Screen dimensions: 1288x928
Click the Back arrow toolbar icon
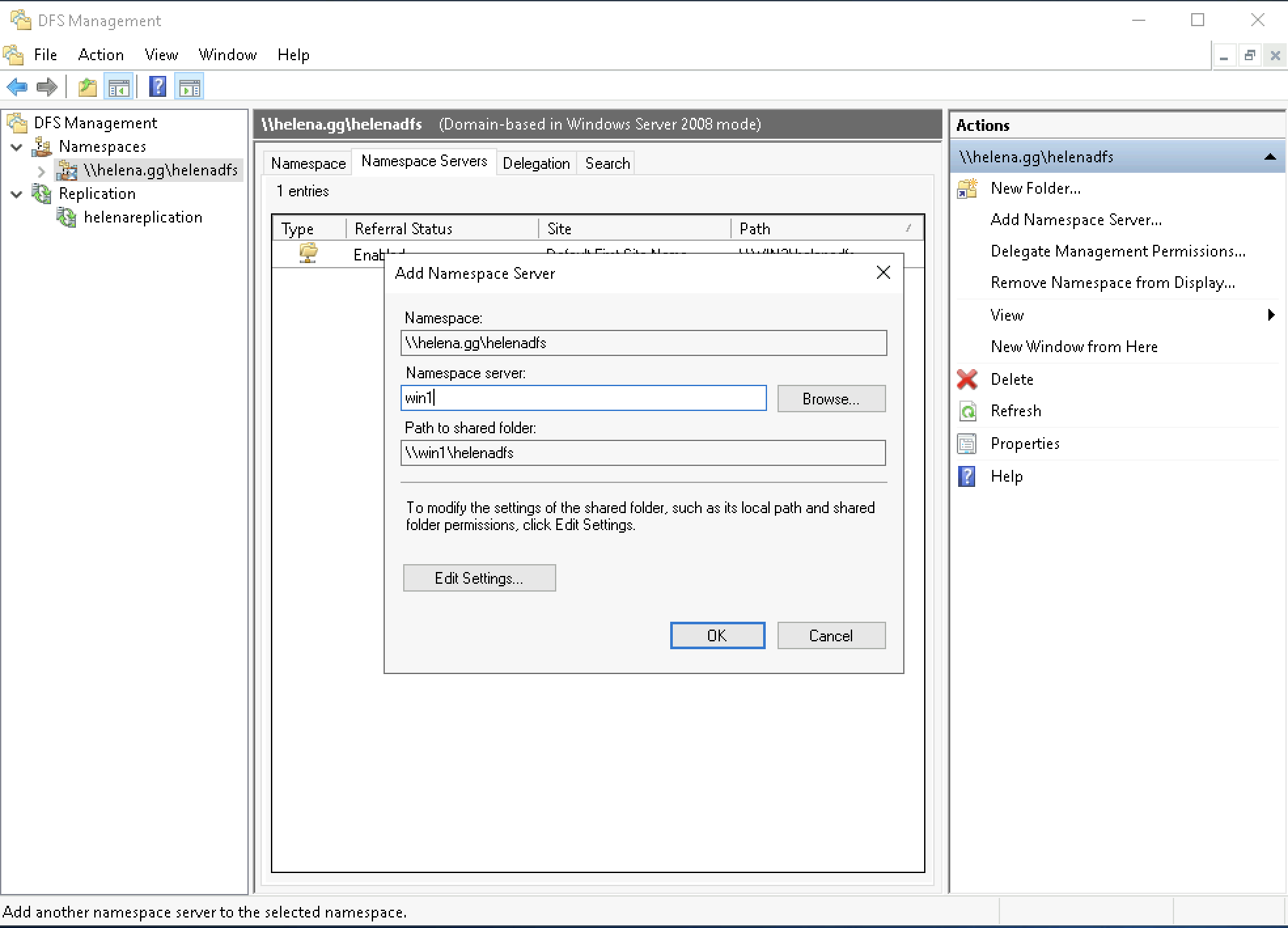click(x=17, y=87)
